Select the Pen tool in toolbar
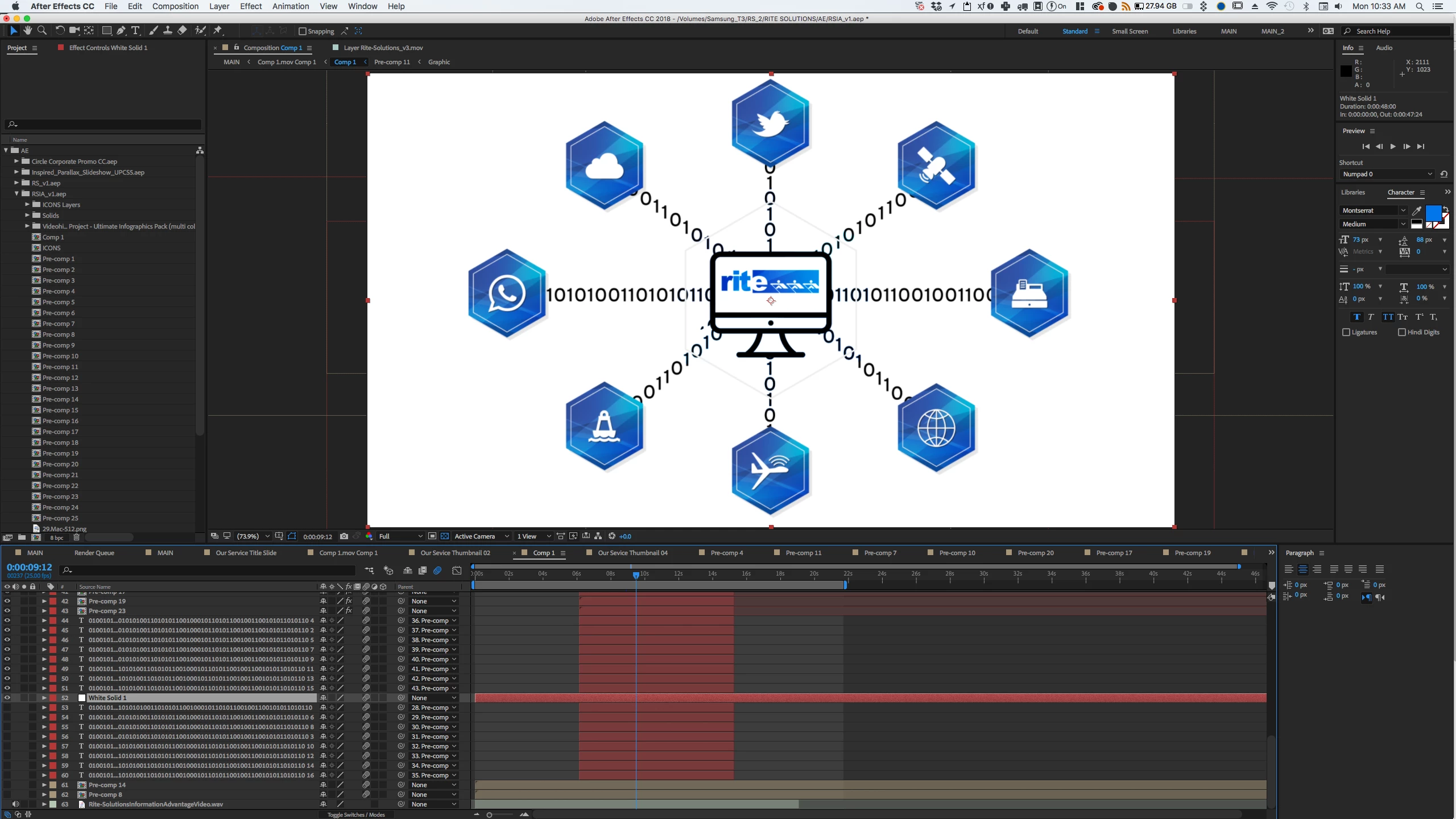Screen dimensions: 1456x819 click(121, 31)
